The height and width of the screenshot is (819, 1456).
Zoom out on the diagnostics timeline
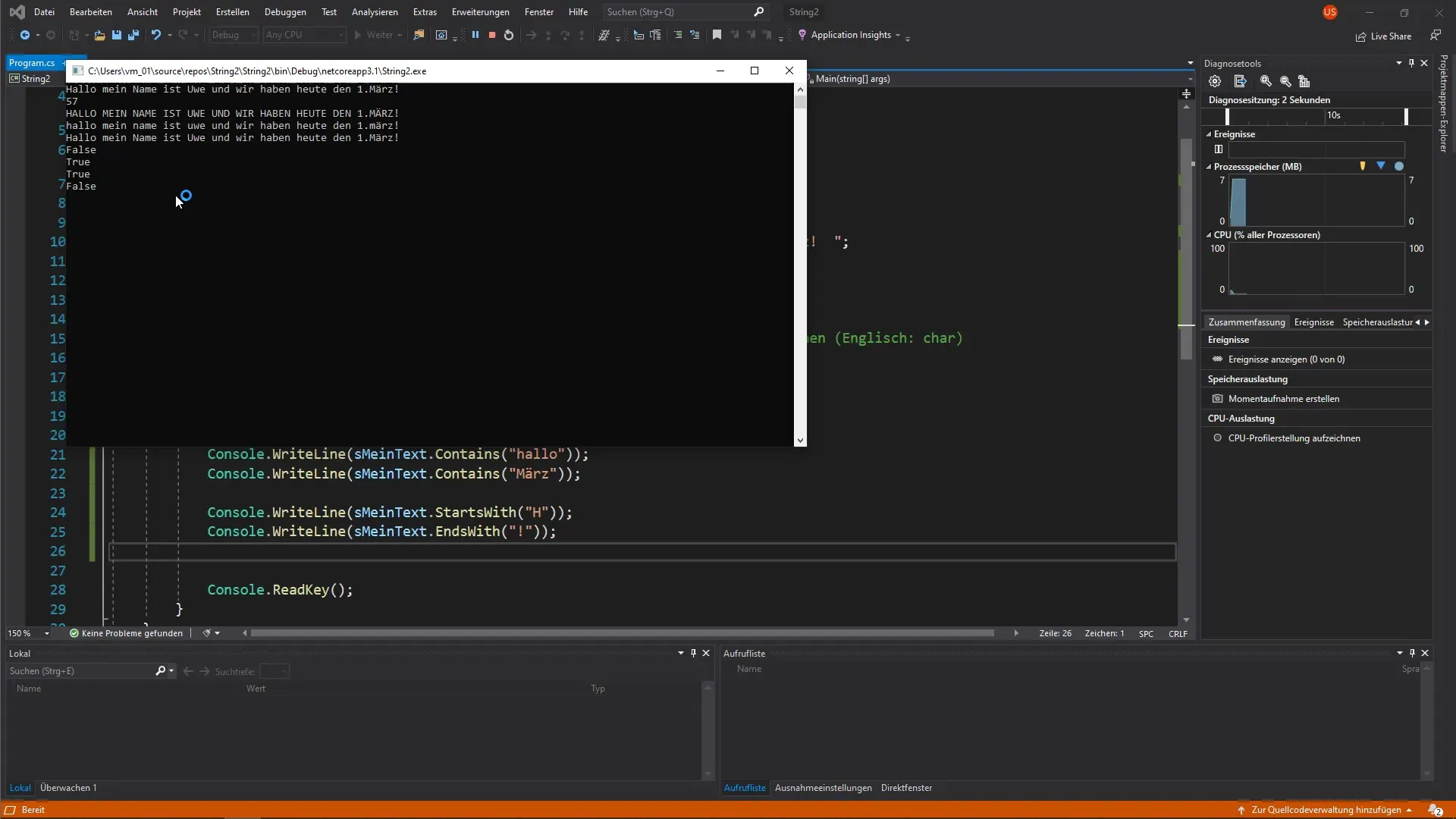[1285, 81]
